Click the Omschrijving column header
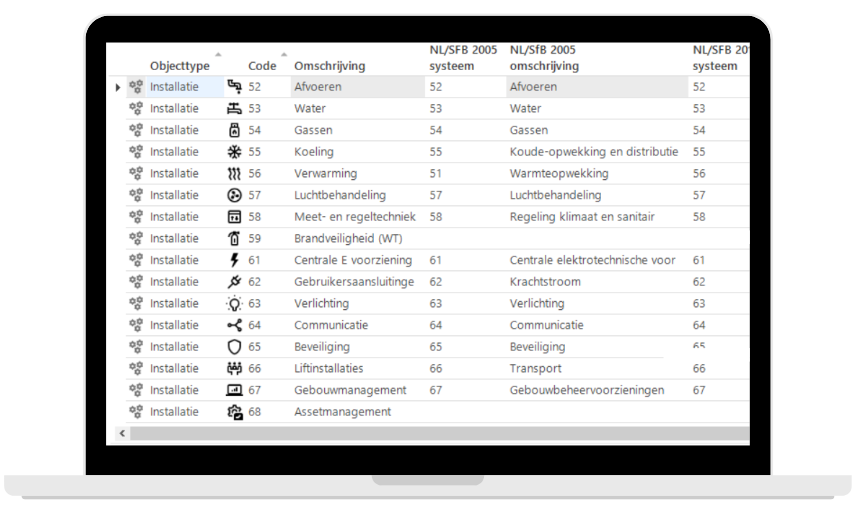Viewport: 857px width, 526px height. (330, 66)
